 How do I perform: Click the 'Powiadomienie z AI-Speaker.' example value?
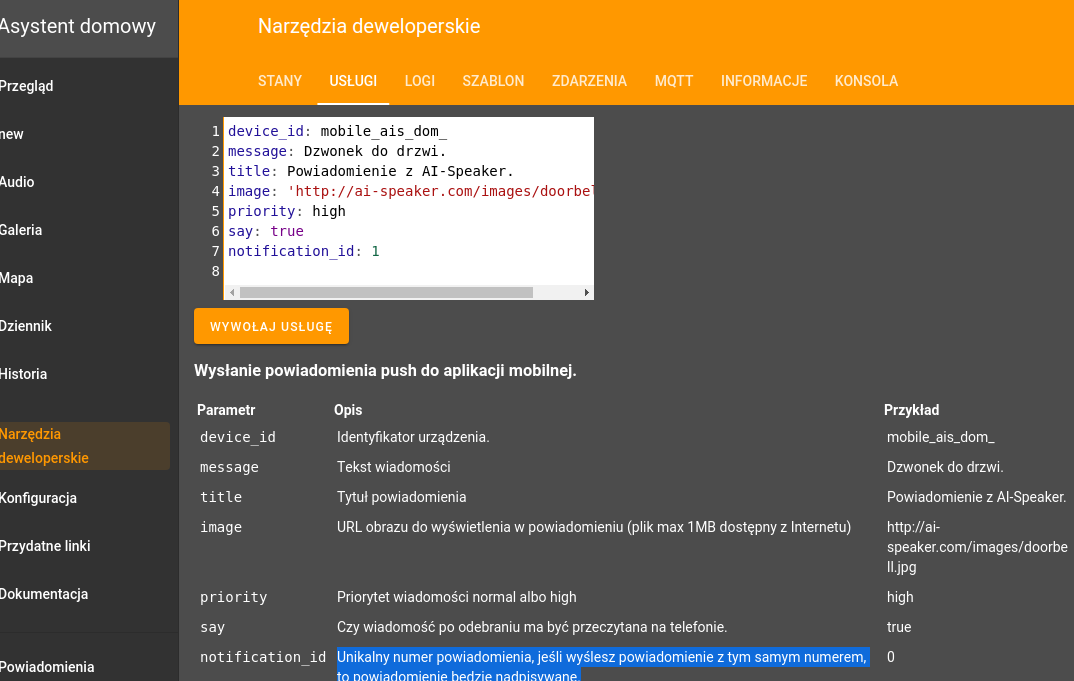(x=977, y=497)
